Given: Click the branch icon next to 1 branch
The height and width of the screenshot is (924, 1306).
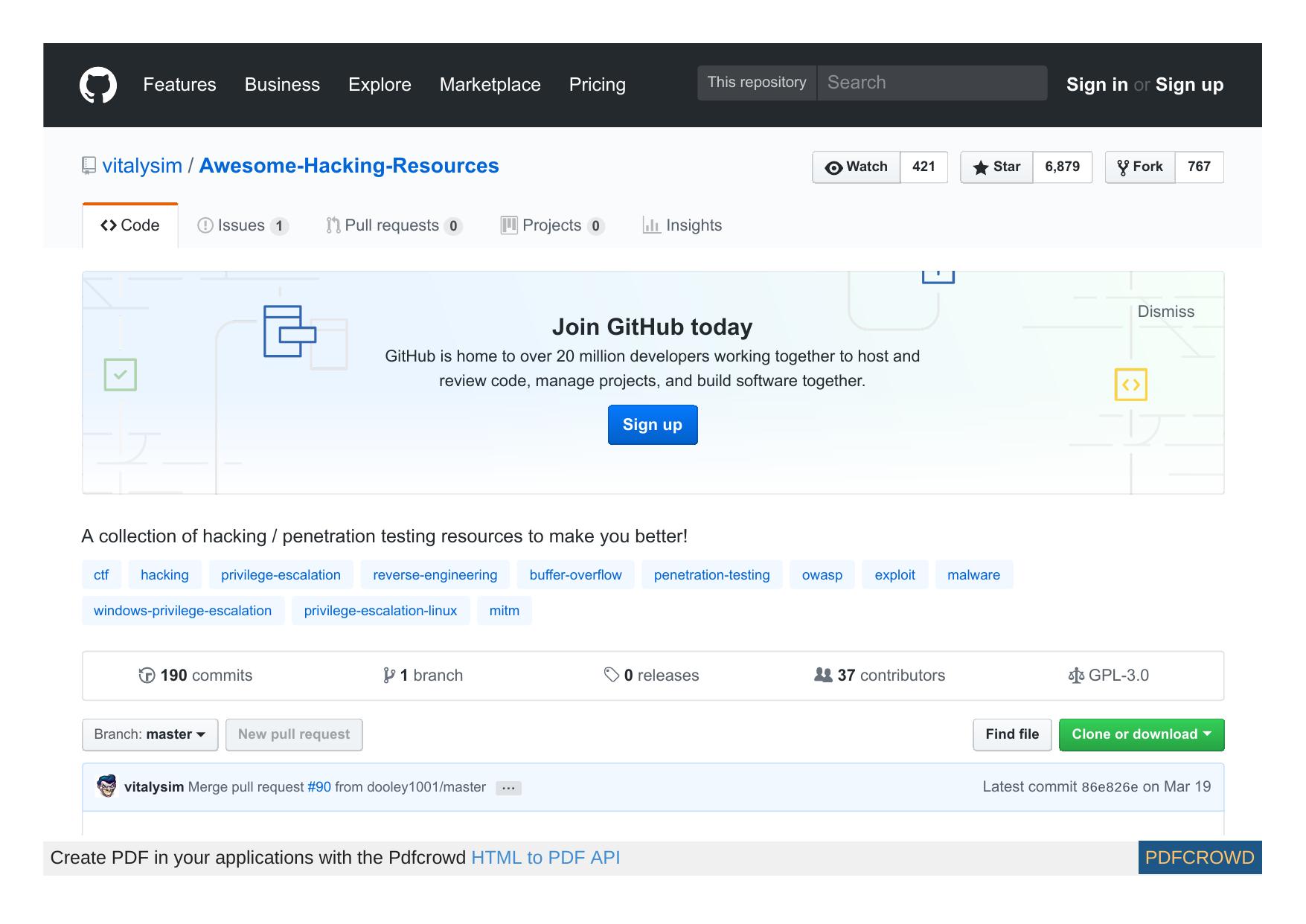Looking at the screenshot, I should (389, 675).
